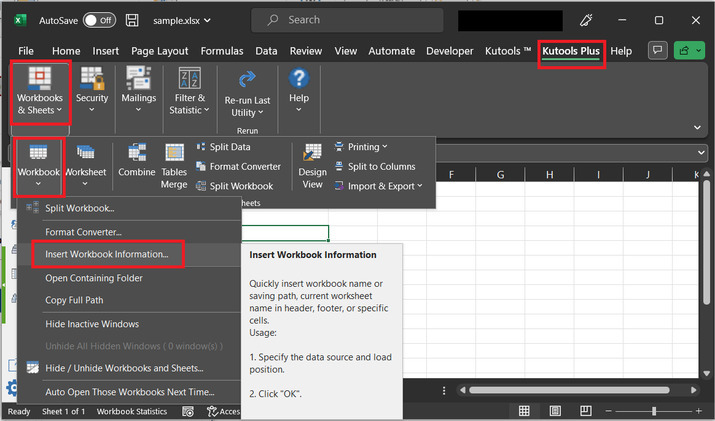
Task: Switch to the Data tab
Action: point(266,51)
